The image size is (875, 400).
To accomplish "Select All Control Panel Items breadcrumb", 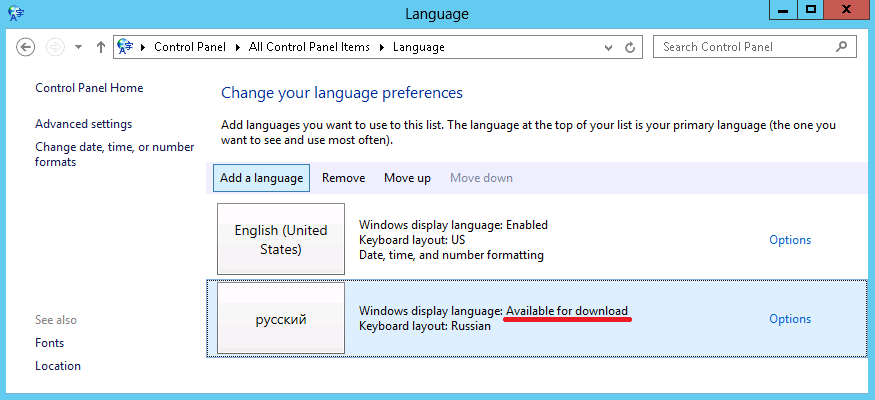I will pos(307,47).
